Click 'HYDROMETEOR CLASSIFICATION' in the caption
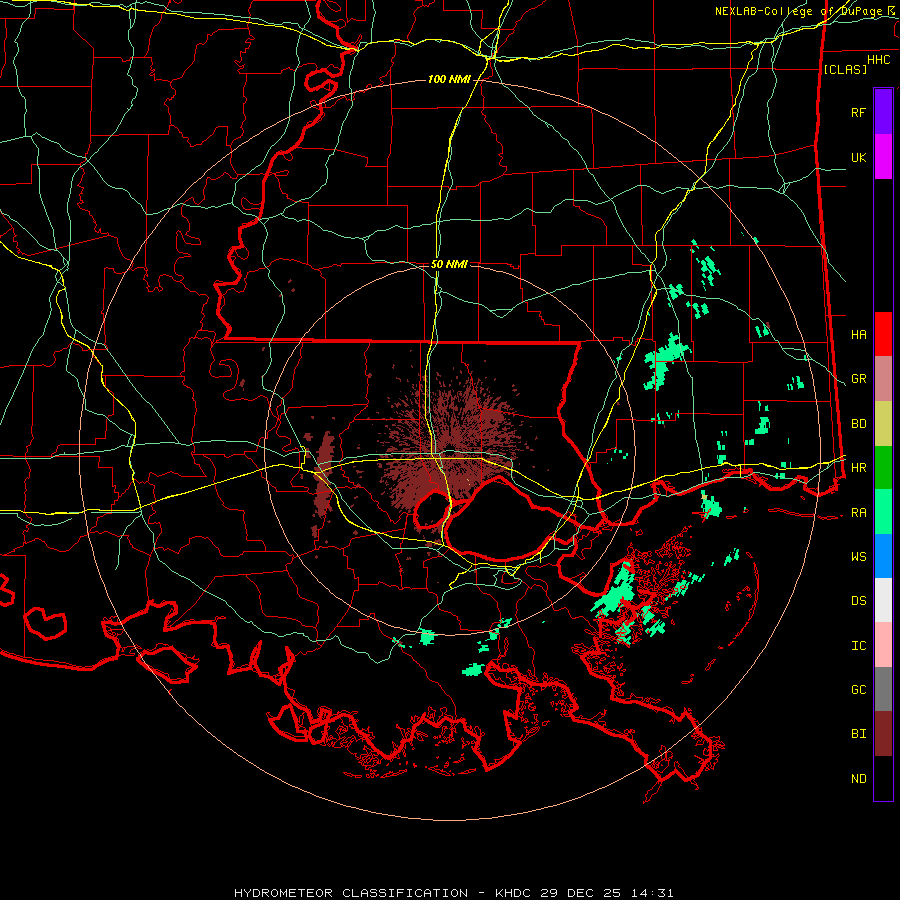 coord(351,893)
